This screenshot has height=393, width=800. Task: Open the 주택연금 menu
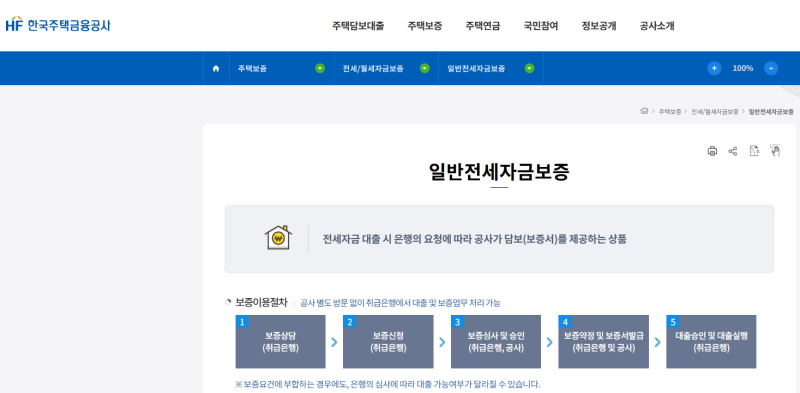coord(483,26)
